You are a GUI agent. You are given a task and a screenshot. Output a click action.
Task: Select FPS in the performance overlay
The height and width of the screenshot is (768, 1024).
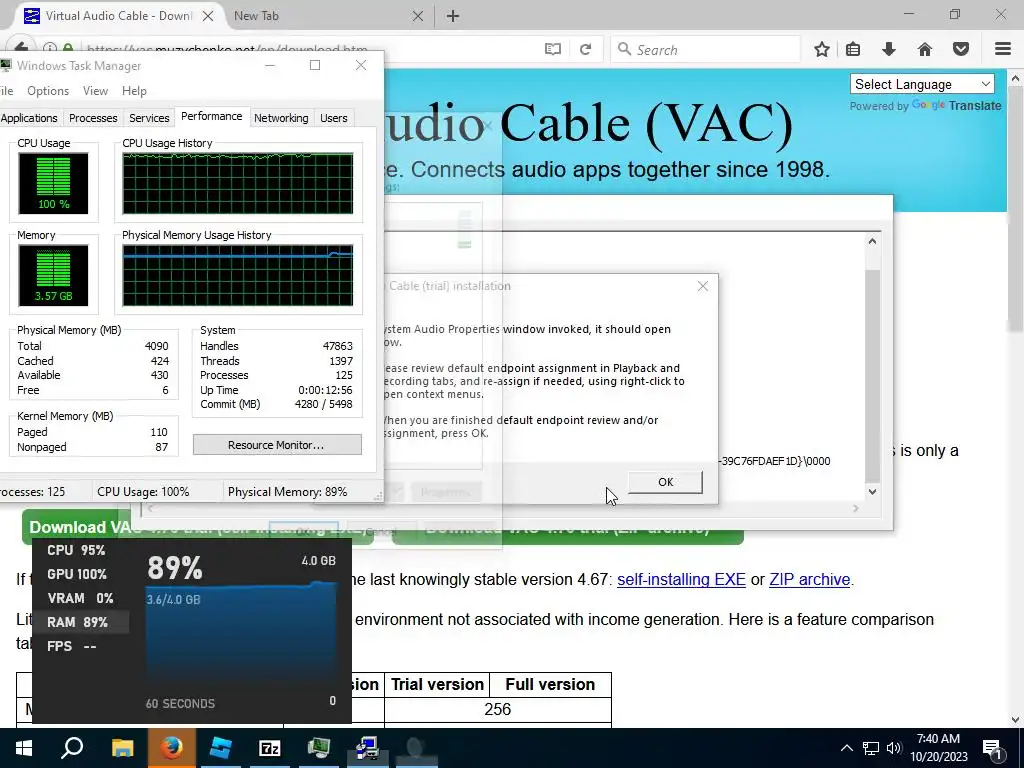[72, 646]
